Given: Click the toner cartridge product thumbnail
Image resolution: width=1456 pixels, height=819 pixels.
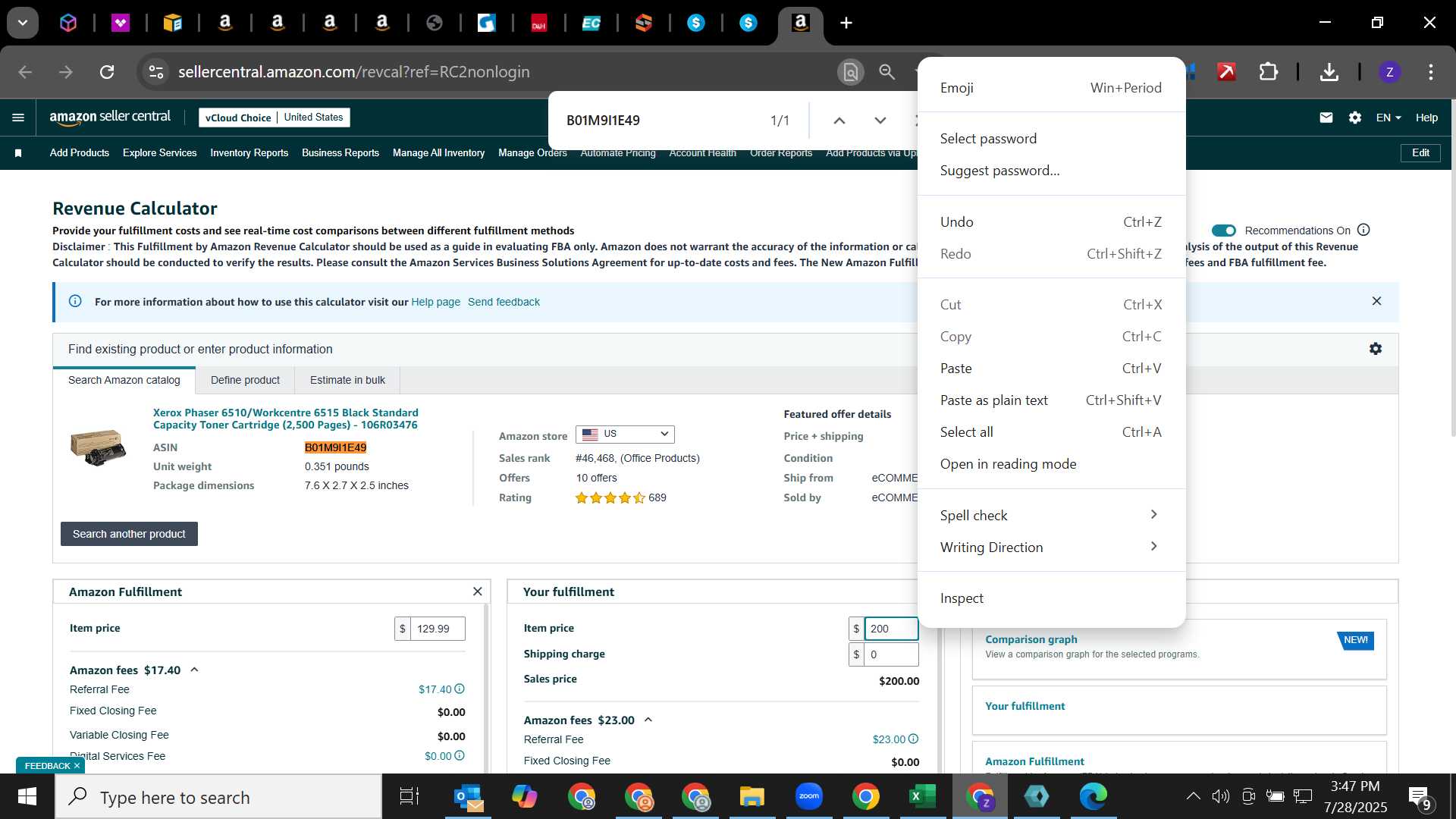Looking at the screenshot, I should (98, 447).
